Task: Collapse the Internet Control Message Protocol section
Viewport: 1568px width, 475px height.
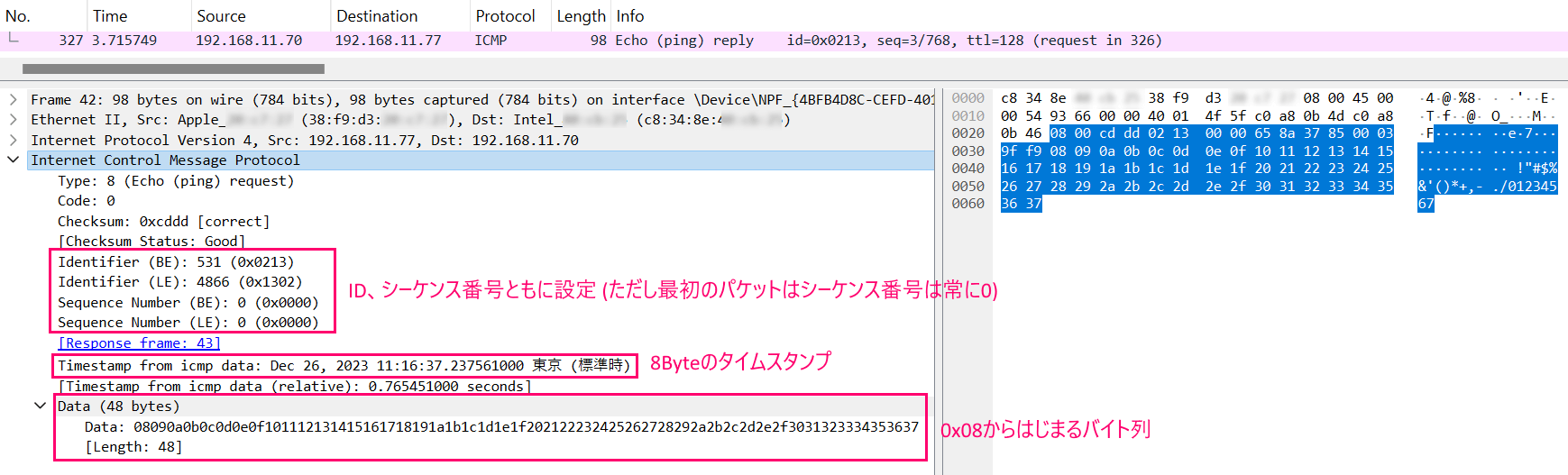Action: click(13, 160)
